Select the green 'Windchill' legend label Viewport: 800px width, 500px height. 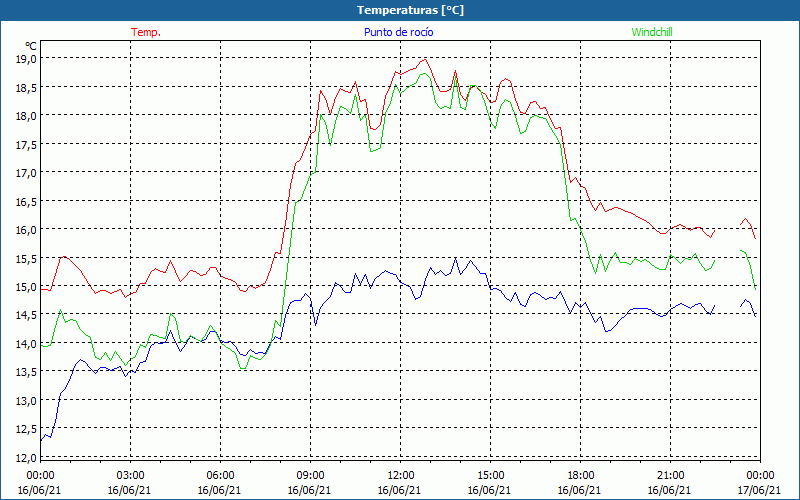click(652, 32)
